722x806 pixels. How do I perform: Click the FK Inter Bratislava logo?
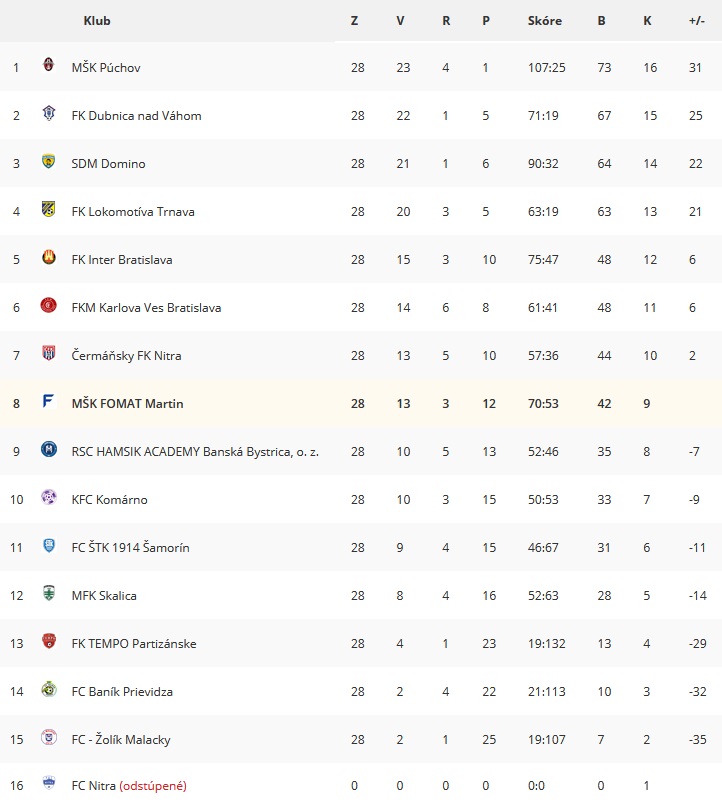coord(48,257)
